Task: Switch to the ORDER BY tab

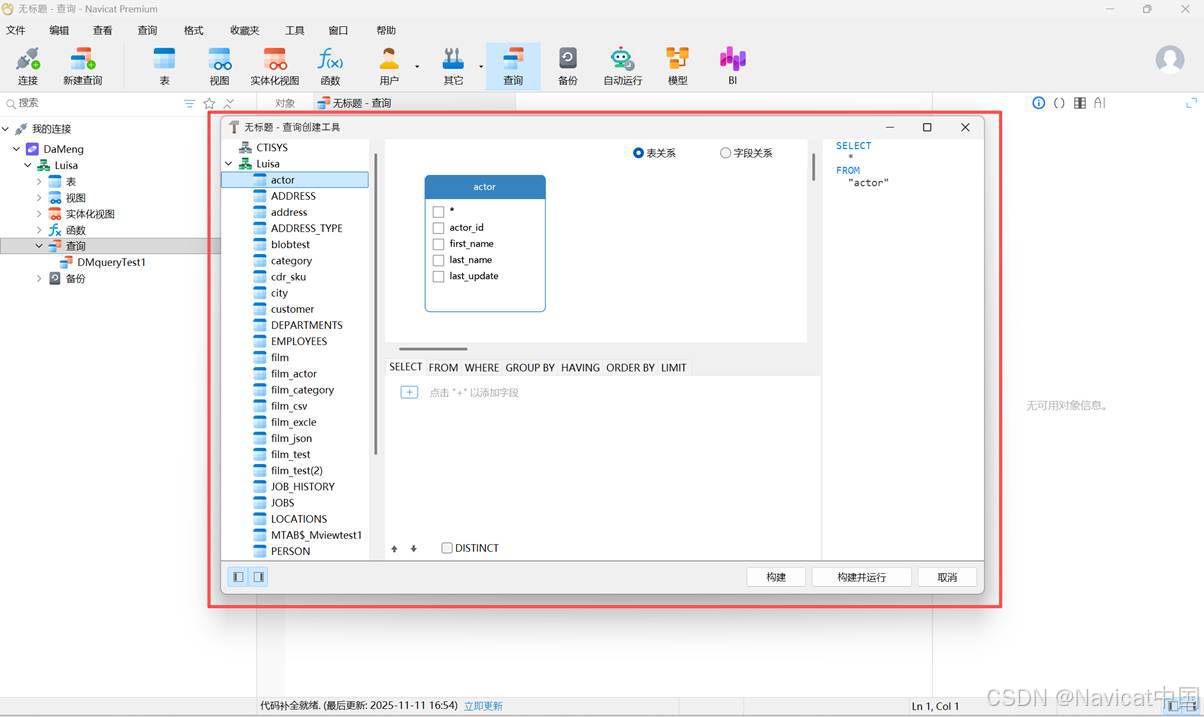Action: point(630,367)
